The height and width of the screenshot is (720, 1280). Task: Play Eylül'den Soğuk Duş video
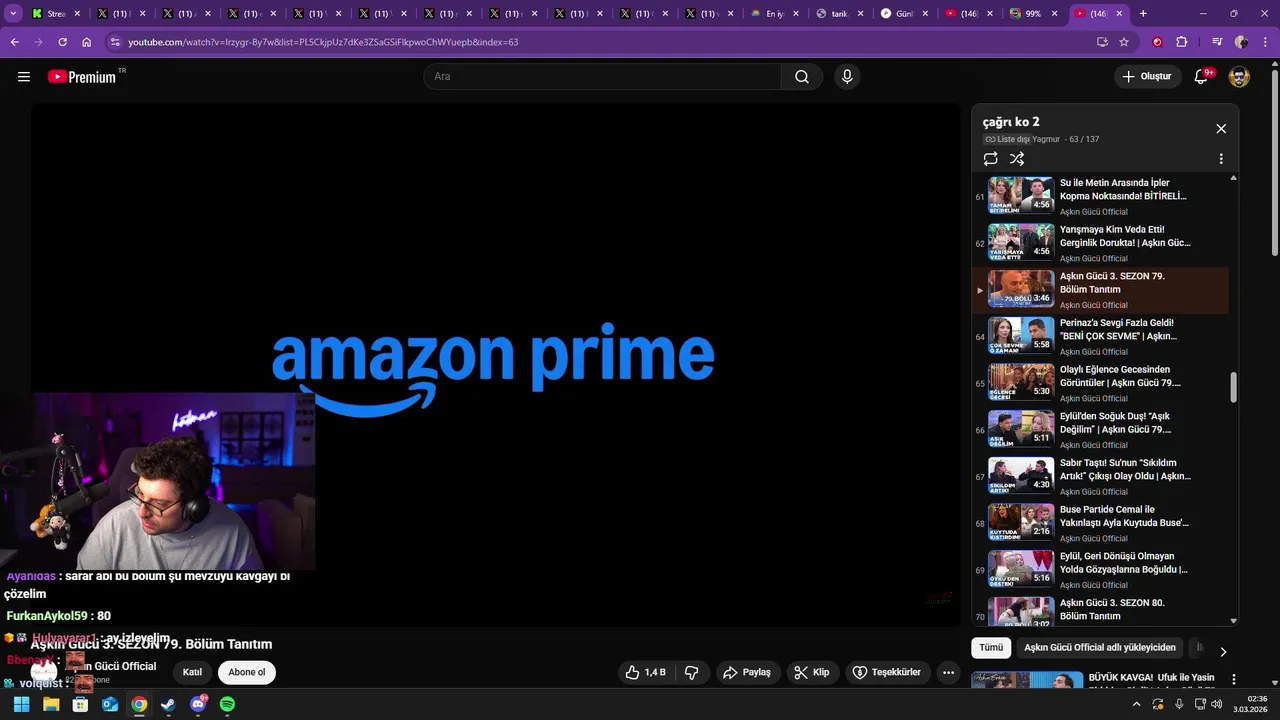click(1100, 430)
